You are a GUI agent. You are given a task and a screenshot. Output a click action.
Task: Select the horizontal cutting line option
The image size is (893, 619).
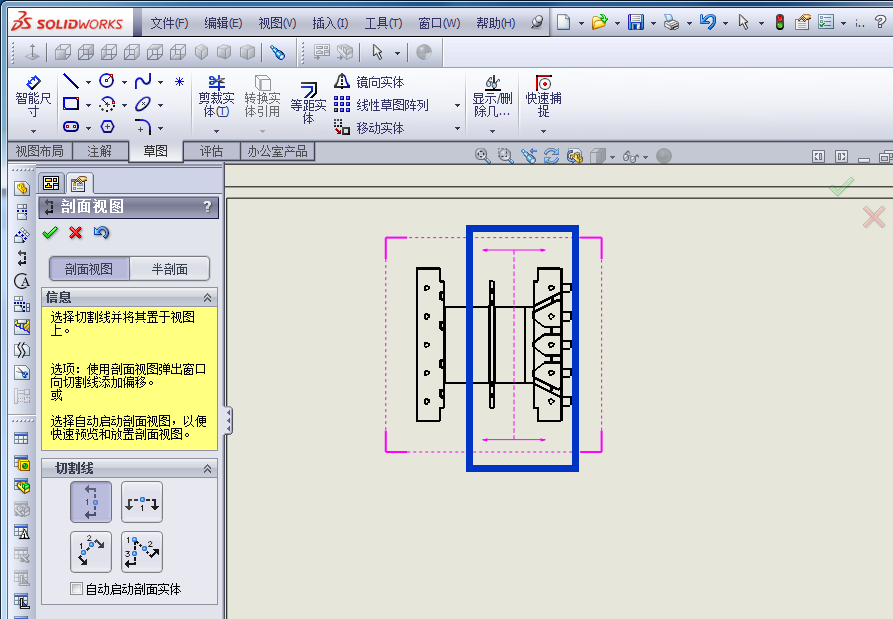[x=142, y=502]
